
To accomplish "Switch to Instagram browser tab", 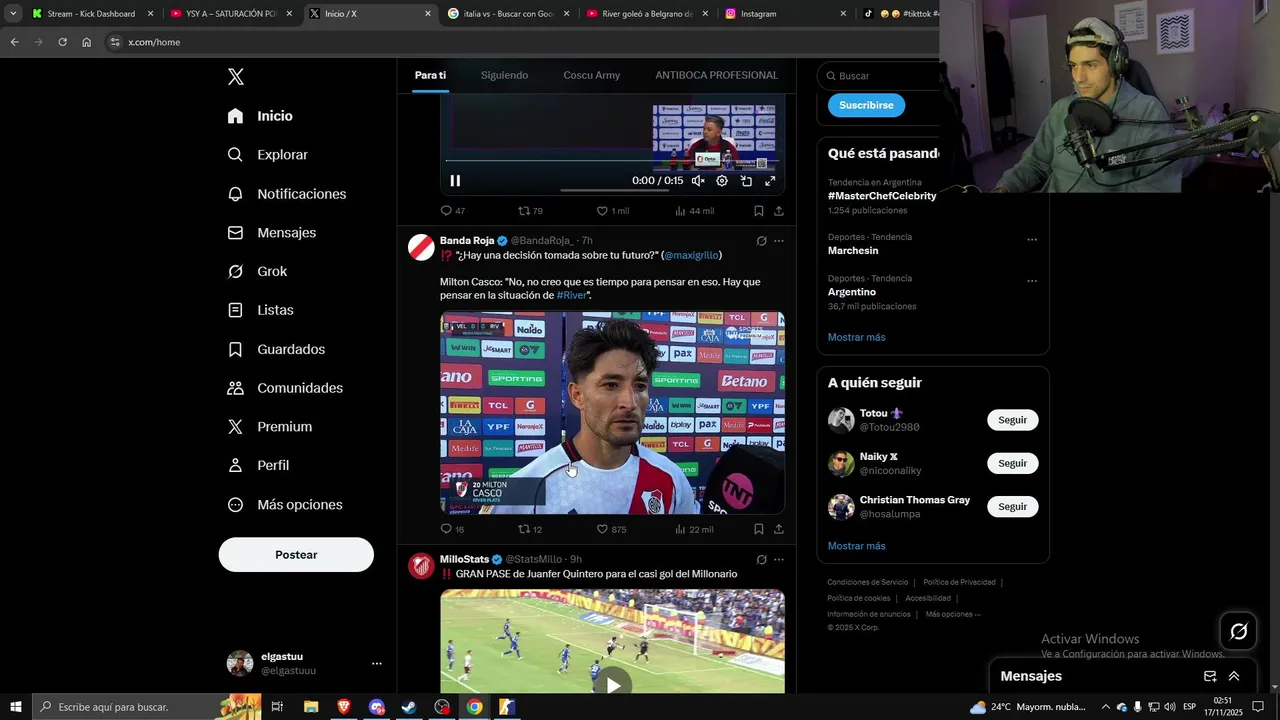I will [786, 14].
